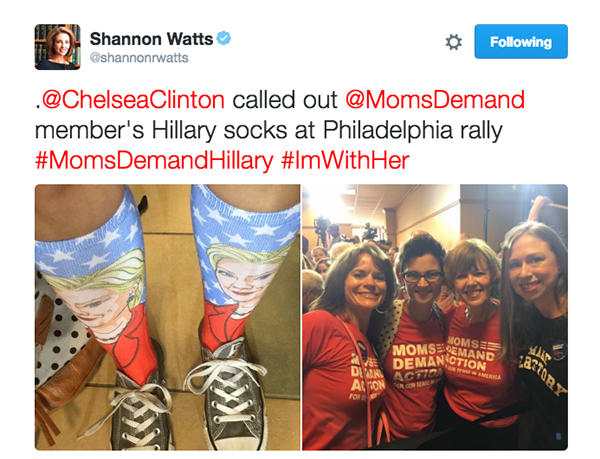Open the @ChelseaClinton mention

click(133, 100)
